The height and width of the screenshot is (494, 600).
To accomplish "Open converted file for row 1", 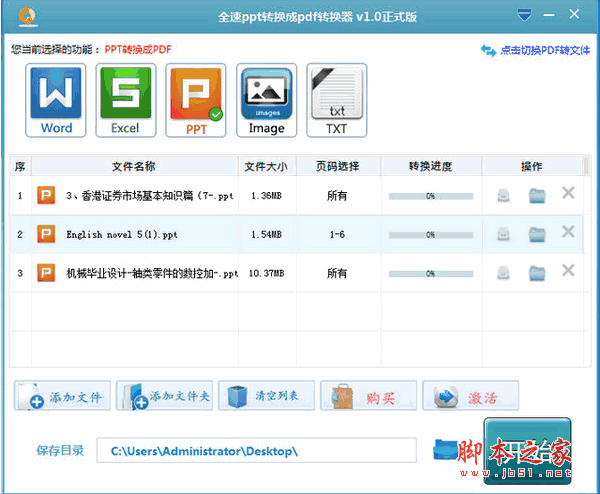I will pos(503,196).
